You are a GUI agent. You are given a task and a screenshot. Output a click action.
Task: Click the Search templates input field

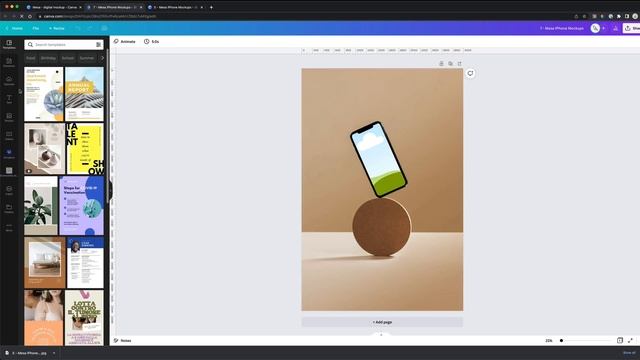point(64,44)
